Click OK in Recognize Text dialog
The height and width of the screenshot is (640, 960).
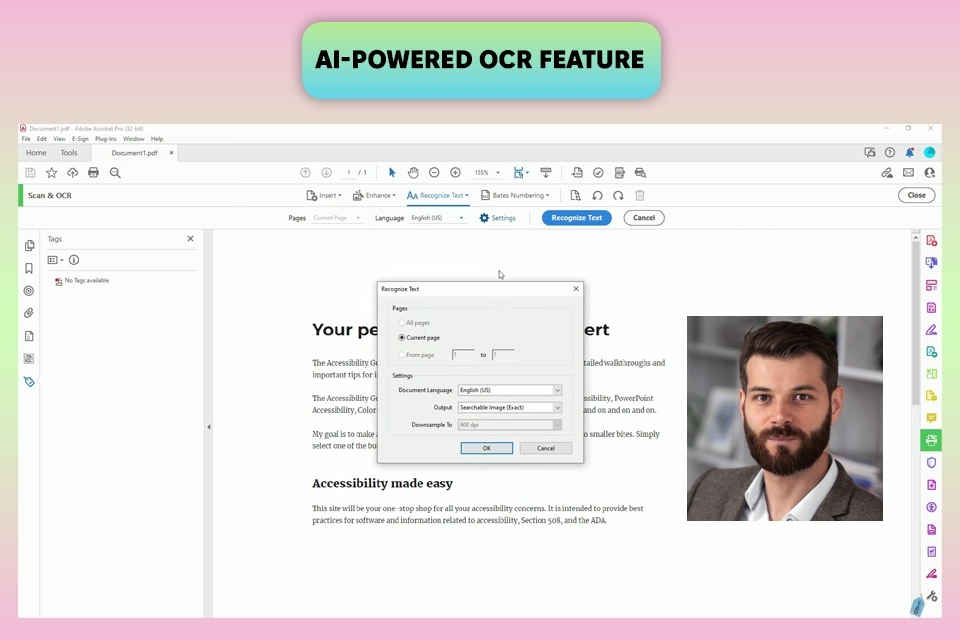[x=487, y=448]
